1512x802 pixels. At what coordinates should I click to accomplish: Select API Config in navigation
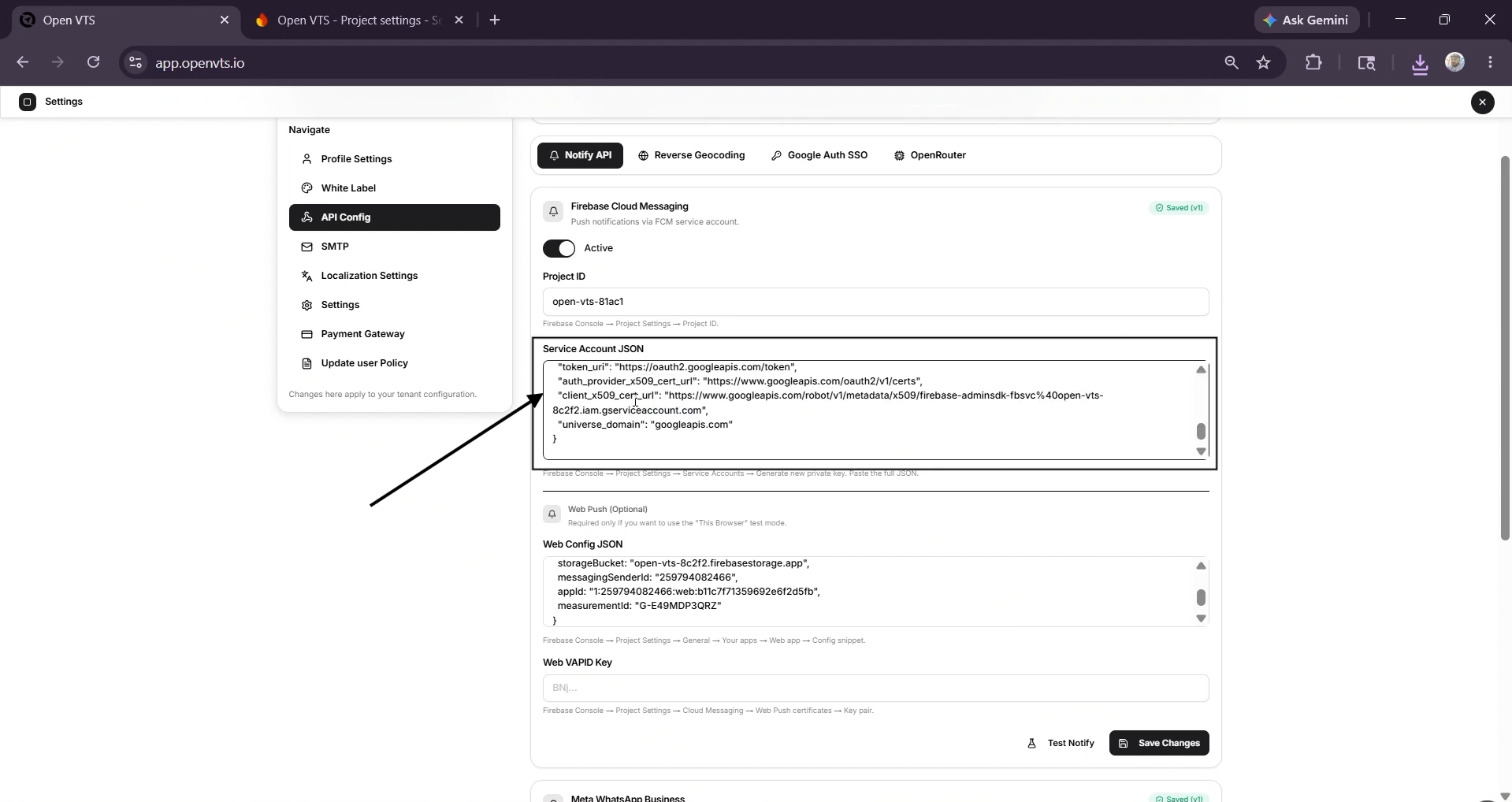pyautogui.click(x=394, y=217)
